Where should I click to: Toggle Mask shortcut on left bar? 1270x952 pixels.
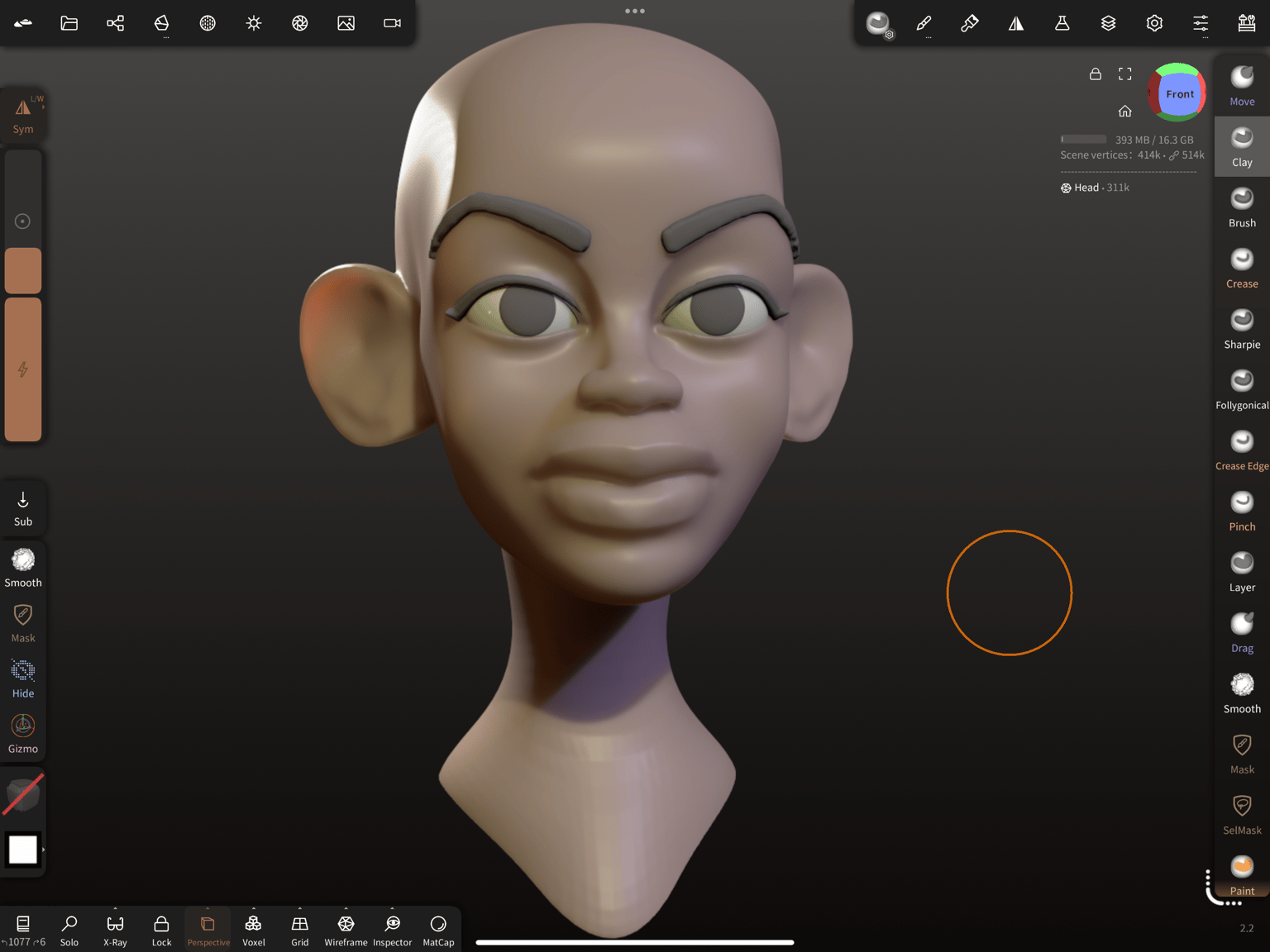(x=23, y=623)
